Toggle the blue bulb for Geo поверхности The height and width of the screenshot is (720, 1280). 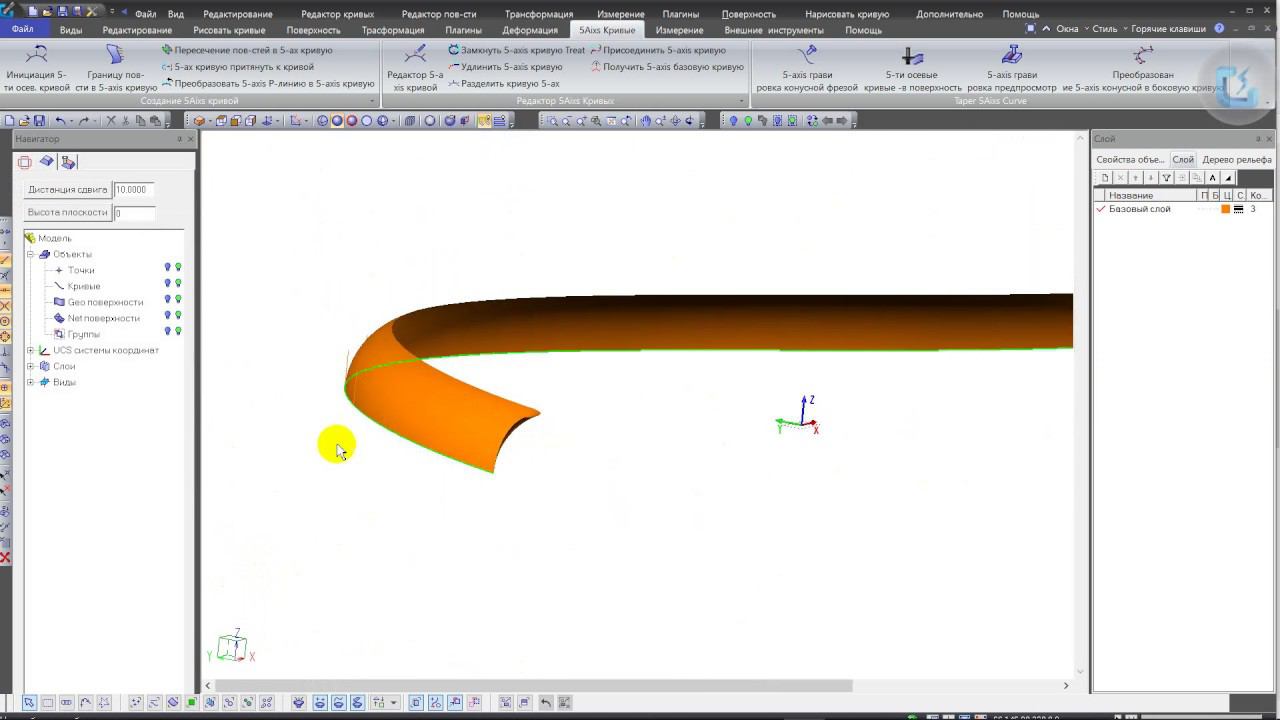coord(167,300)
